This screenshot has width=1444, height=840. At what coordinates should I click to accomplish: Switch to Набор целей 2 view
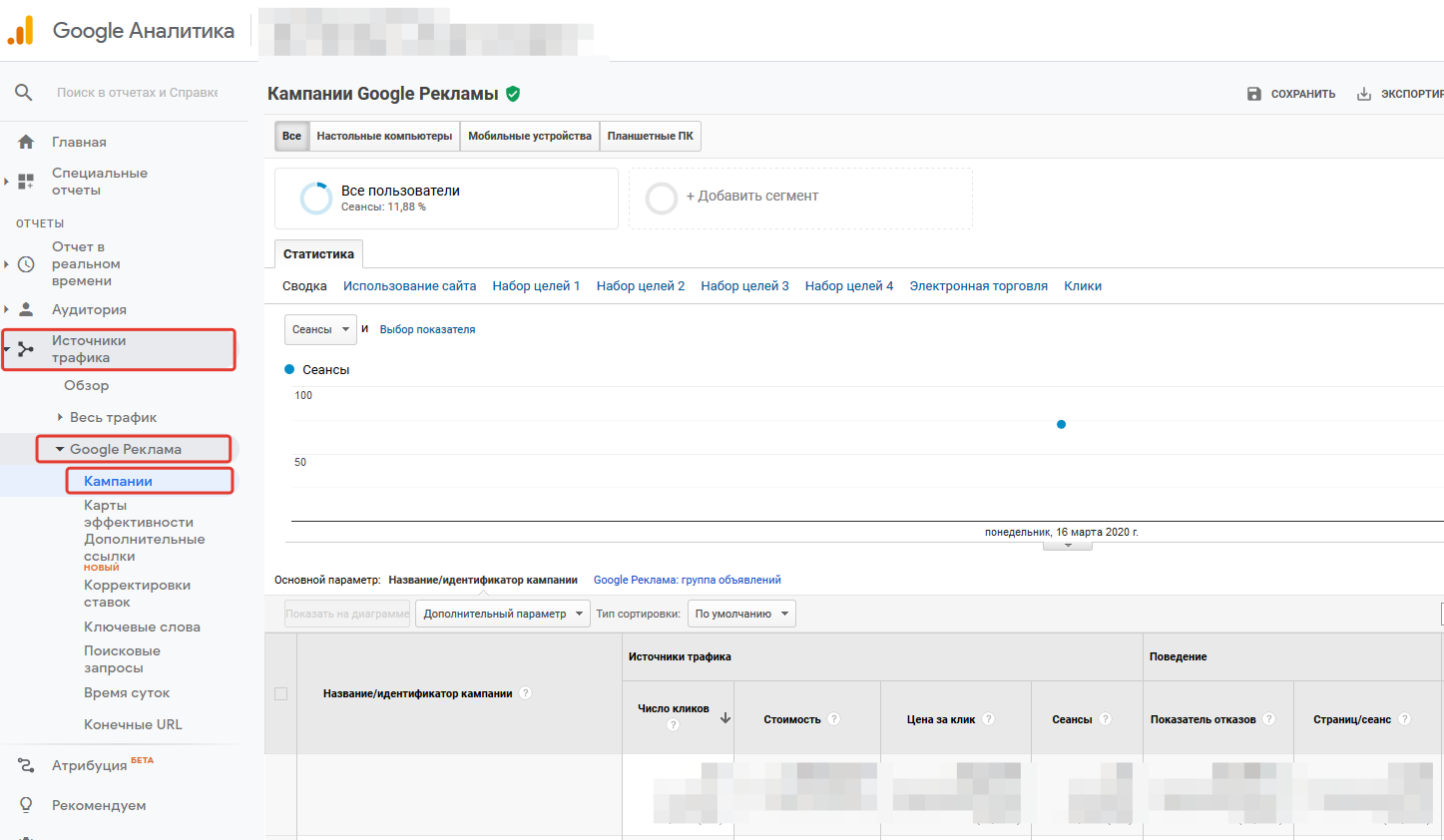(x=641, y=286)
